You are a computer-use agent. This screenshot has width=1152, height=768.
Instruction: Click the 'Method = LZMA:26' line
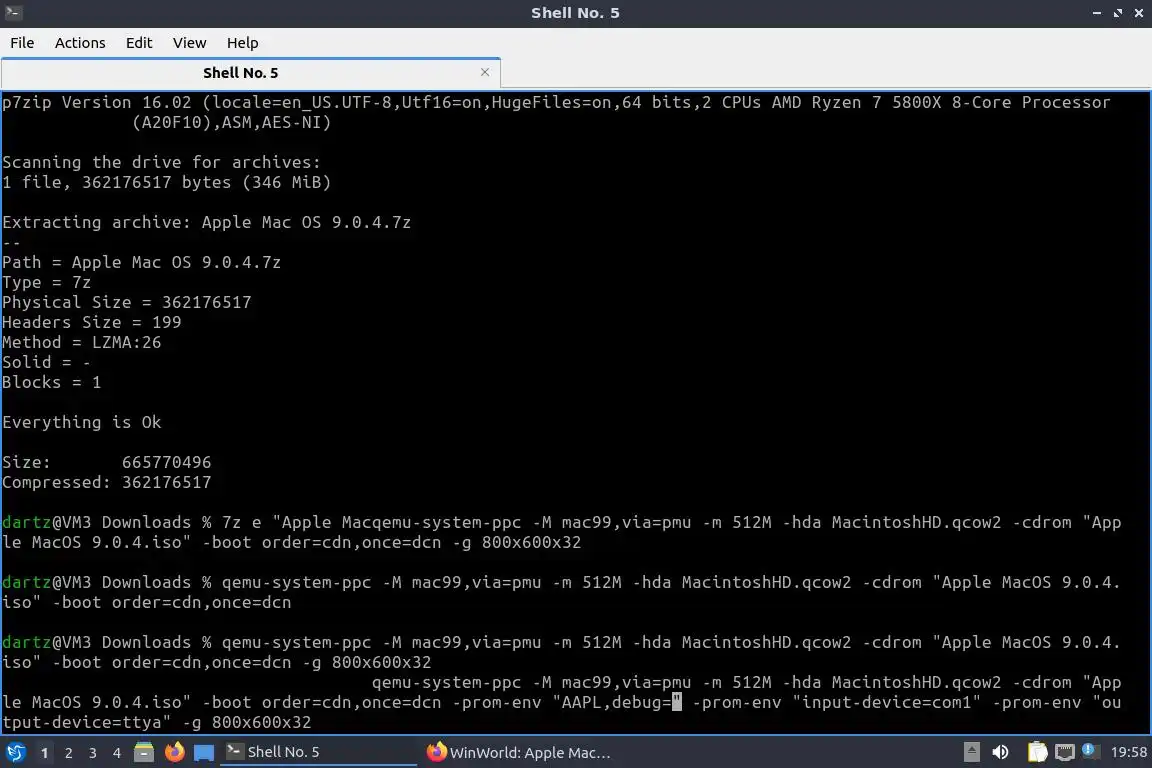pyautogui.click(x=82, y=342)
